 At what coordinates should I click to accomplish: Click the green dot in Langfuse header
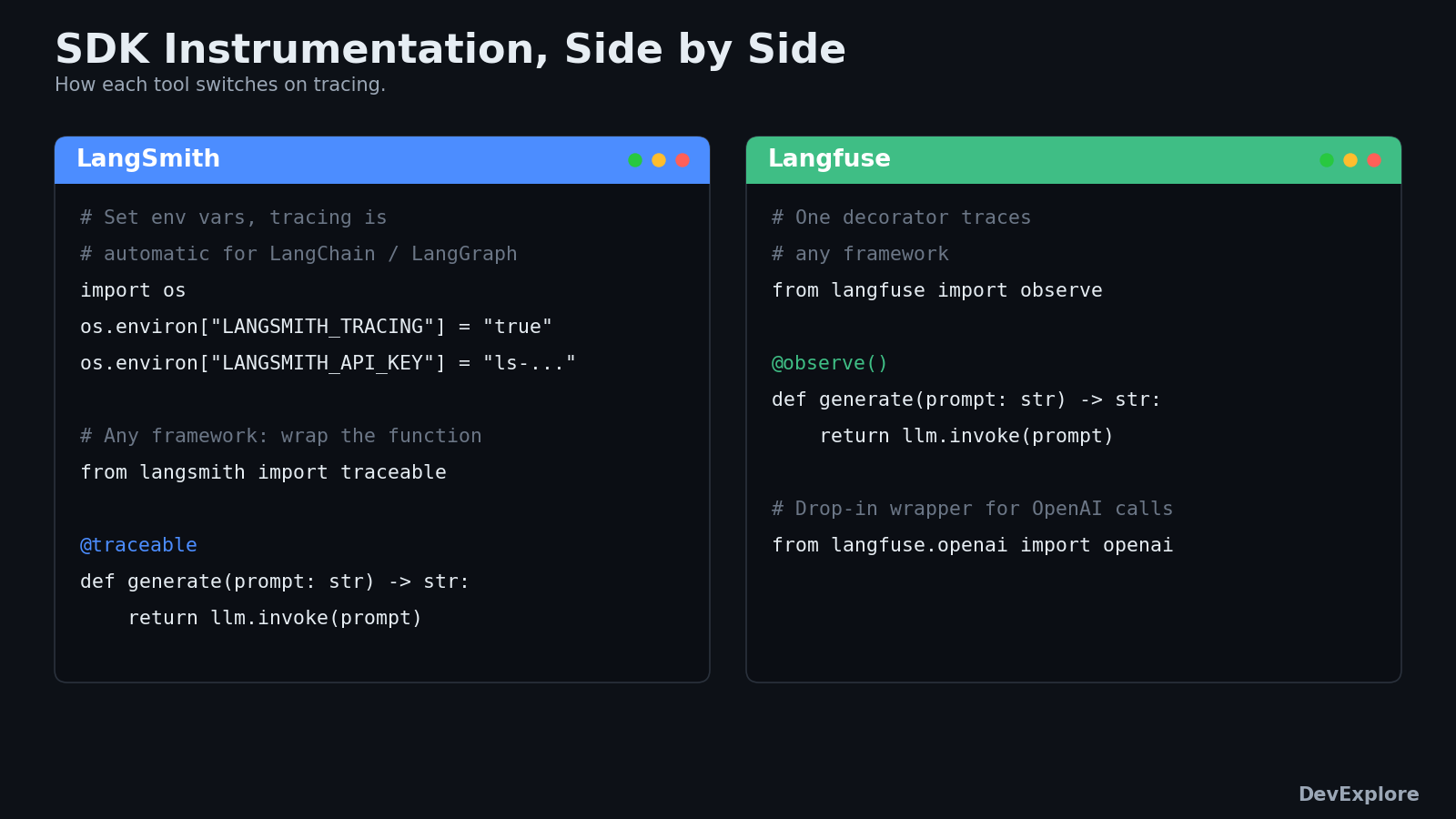[1327, 160]
